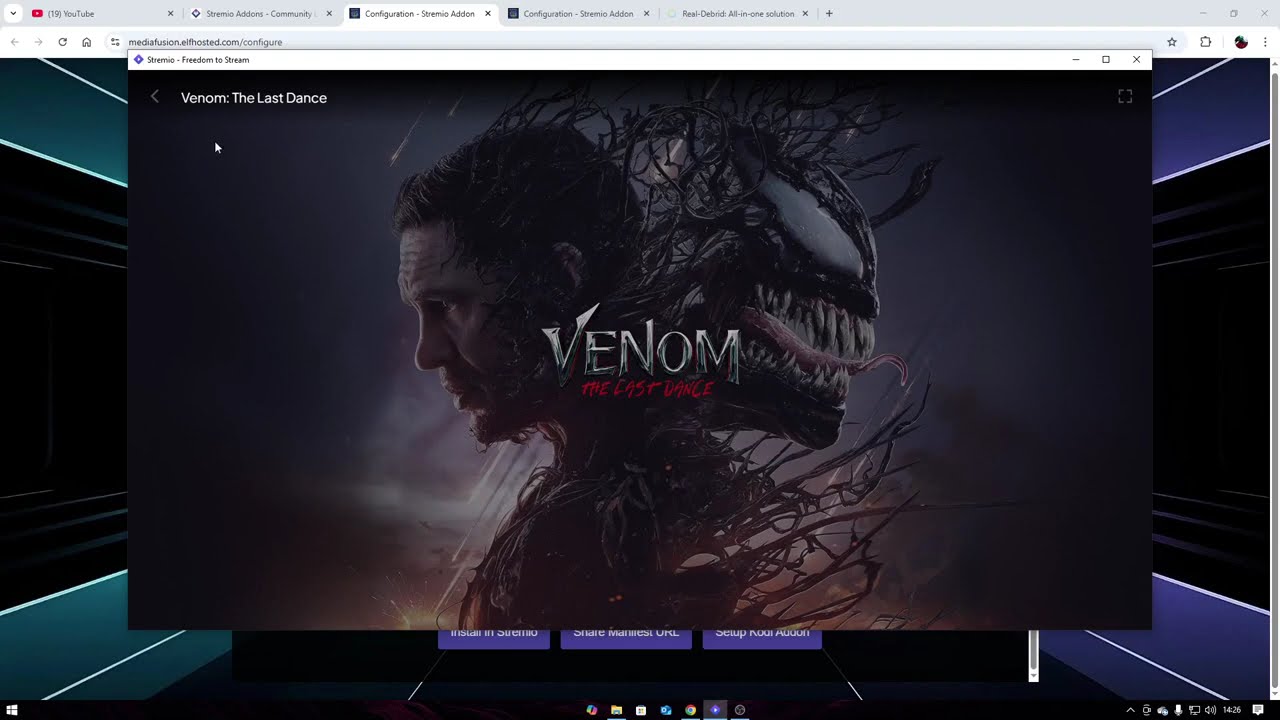Open the network icon in system tray
This screenshot has width=1280, height=720.
coord(1194,710)
